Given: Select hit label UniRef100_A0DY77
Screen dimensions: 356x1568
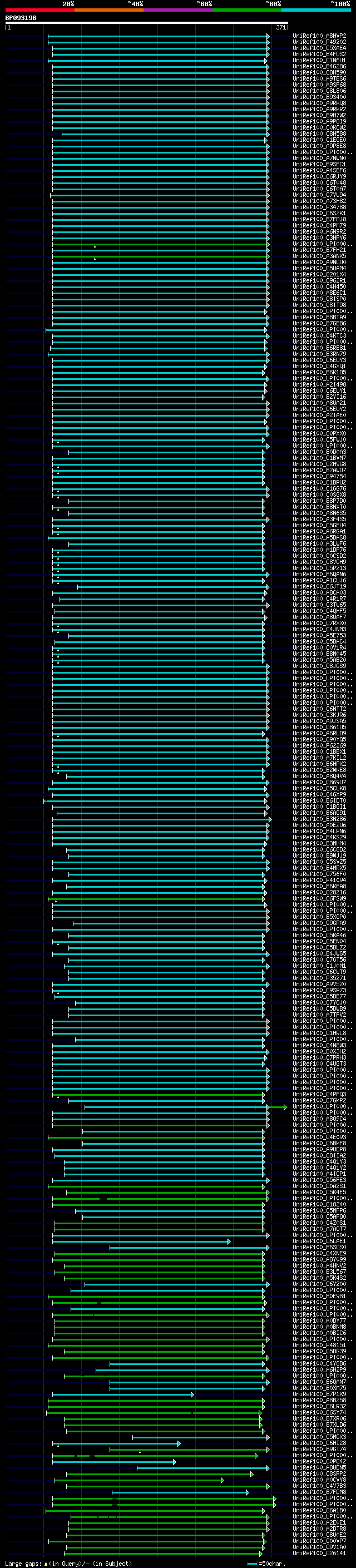Looking at the screenshot, I should click(319, 1321).
